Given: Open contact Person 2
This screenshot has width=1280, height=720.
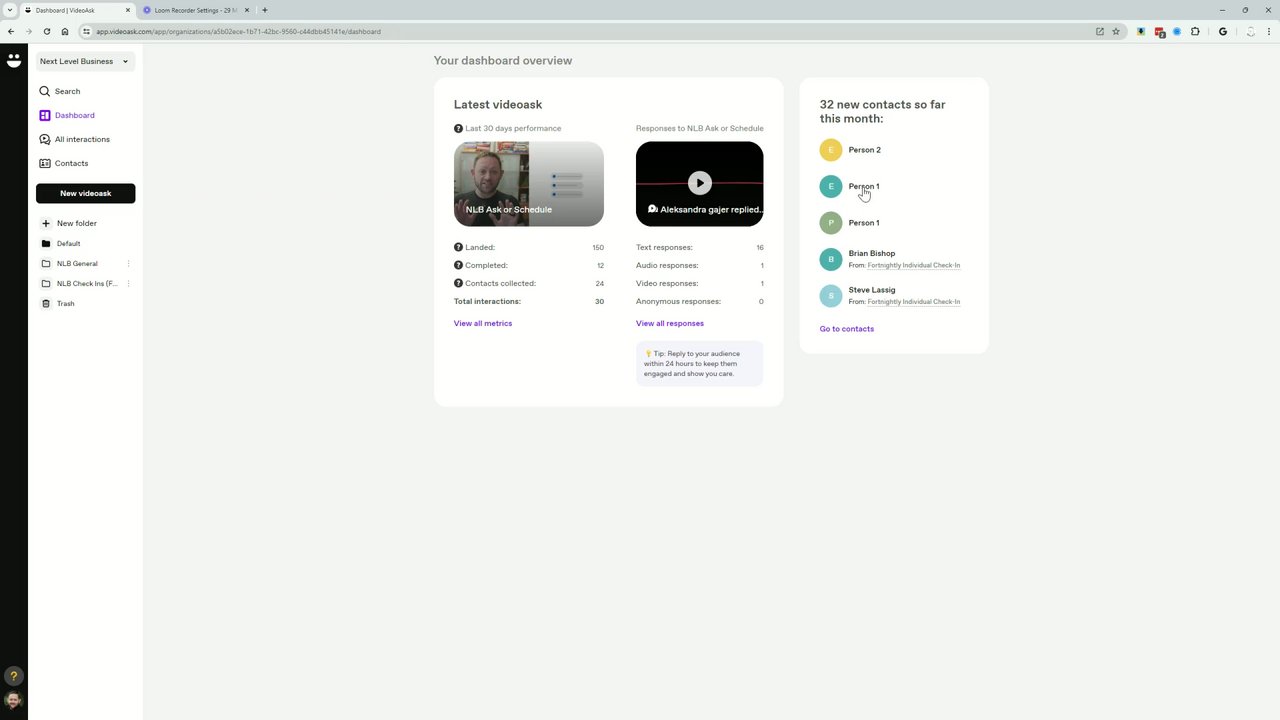Looking at the screenshot, I should 864,150.
